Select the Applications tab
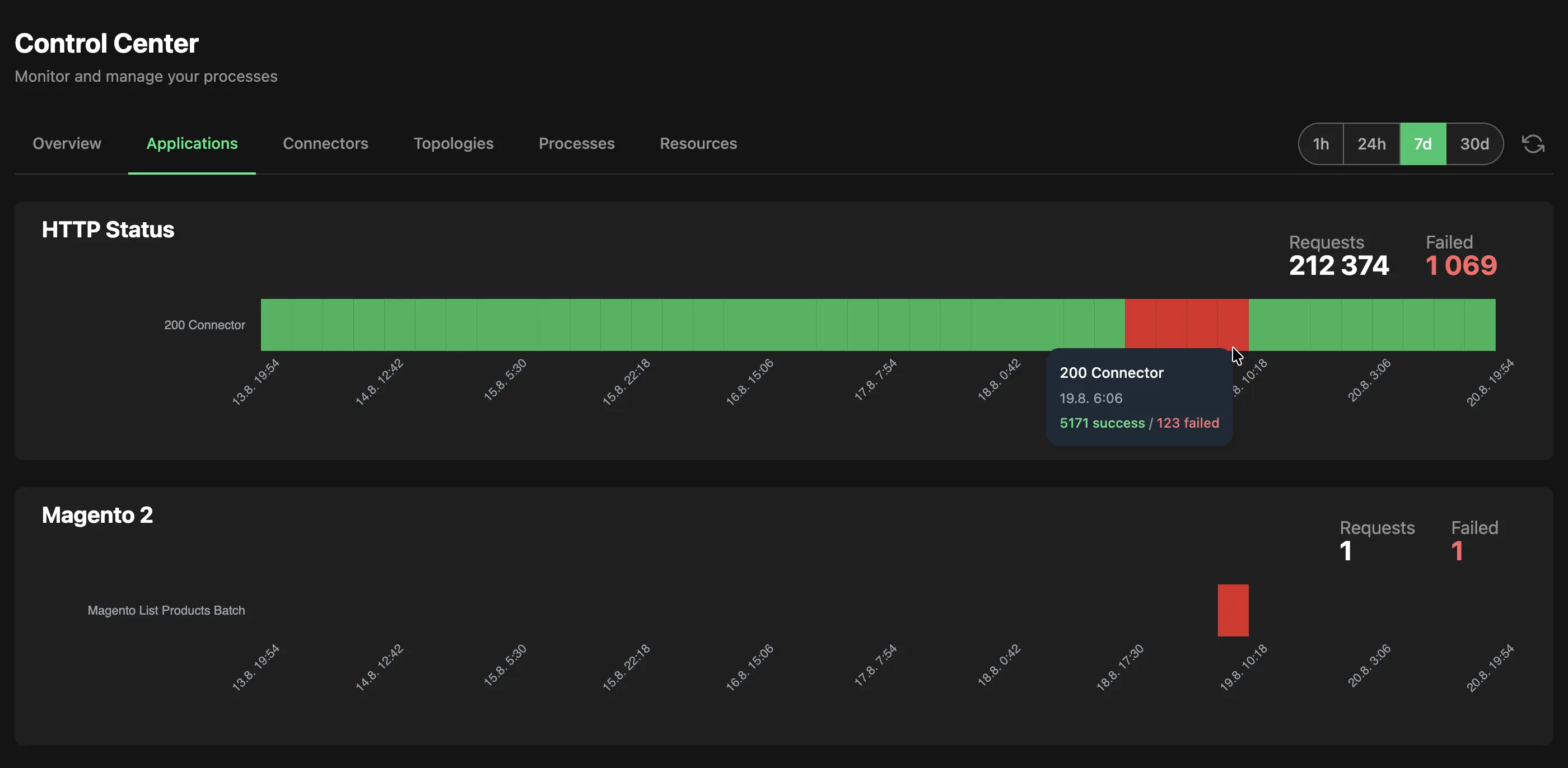The image size is (1568, 768). pyautogui.click(x=192, y=144)
